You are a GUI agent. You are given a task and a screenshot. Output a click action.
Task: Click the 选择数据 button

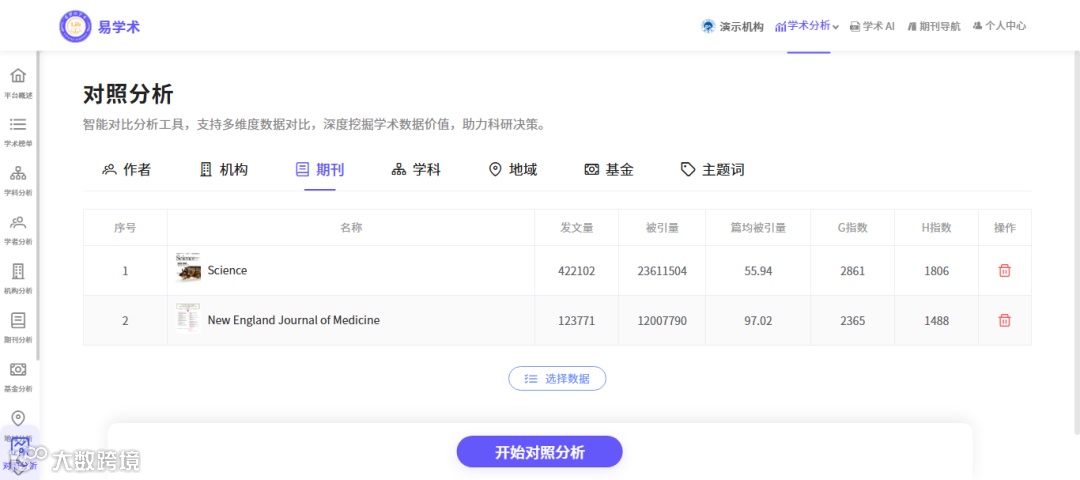[557, 378]
